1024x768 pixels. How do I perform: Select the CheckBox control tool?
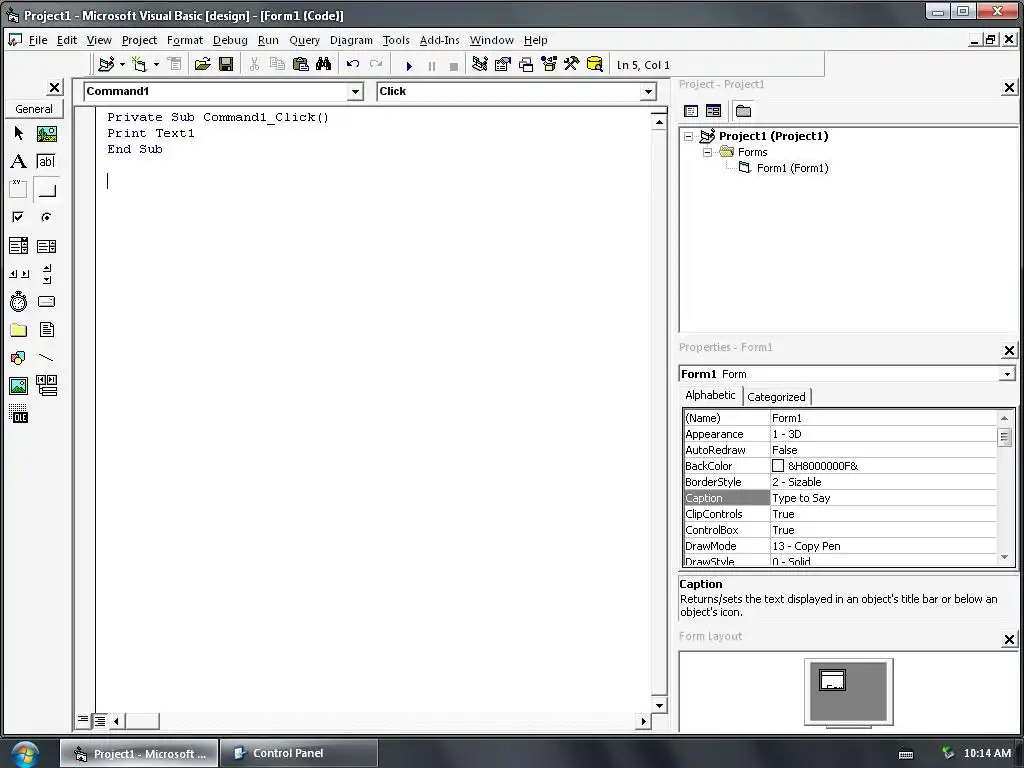[x=18, y=217]
